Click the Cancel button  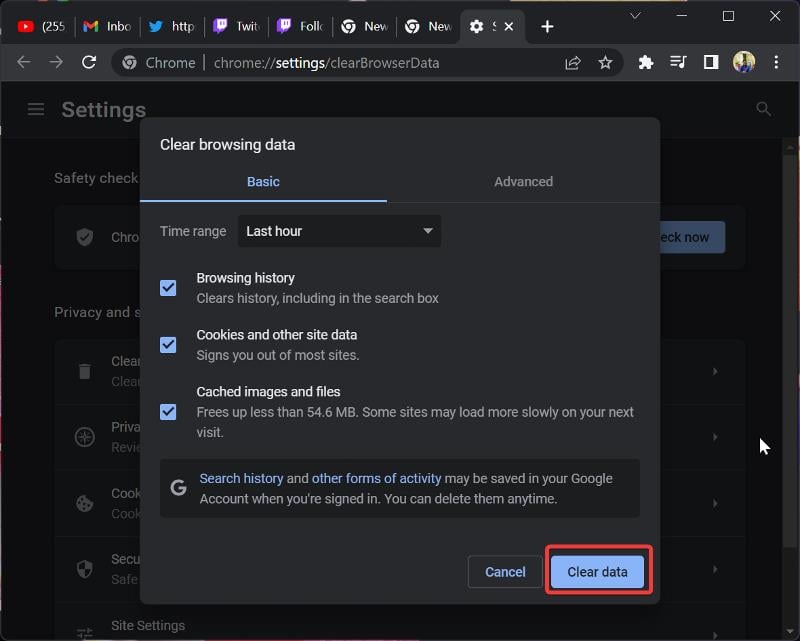[x=505, y=572]
